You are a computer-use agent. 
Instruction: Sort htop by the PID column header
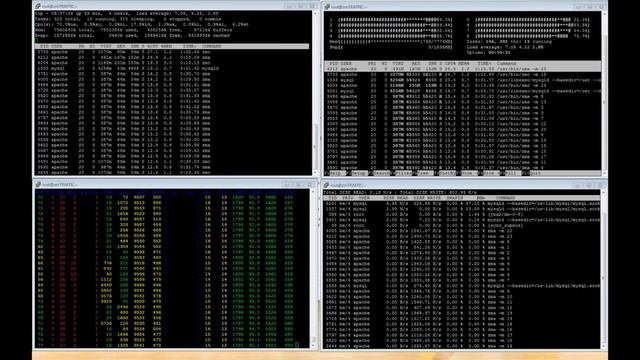tap(334, 64)
